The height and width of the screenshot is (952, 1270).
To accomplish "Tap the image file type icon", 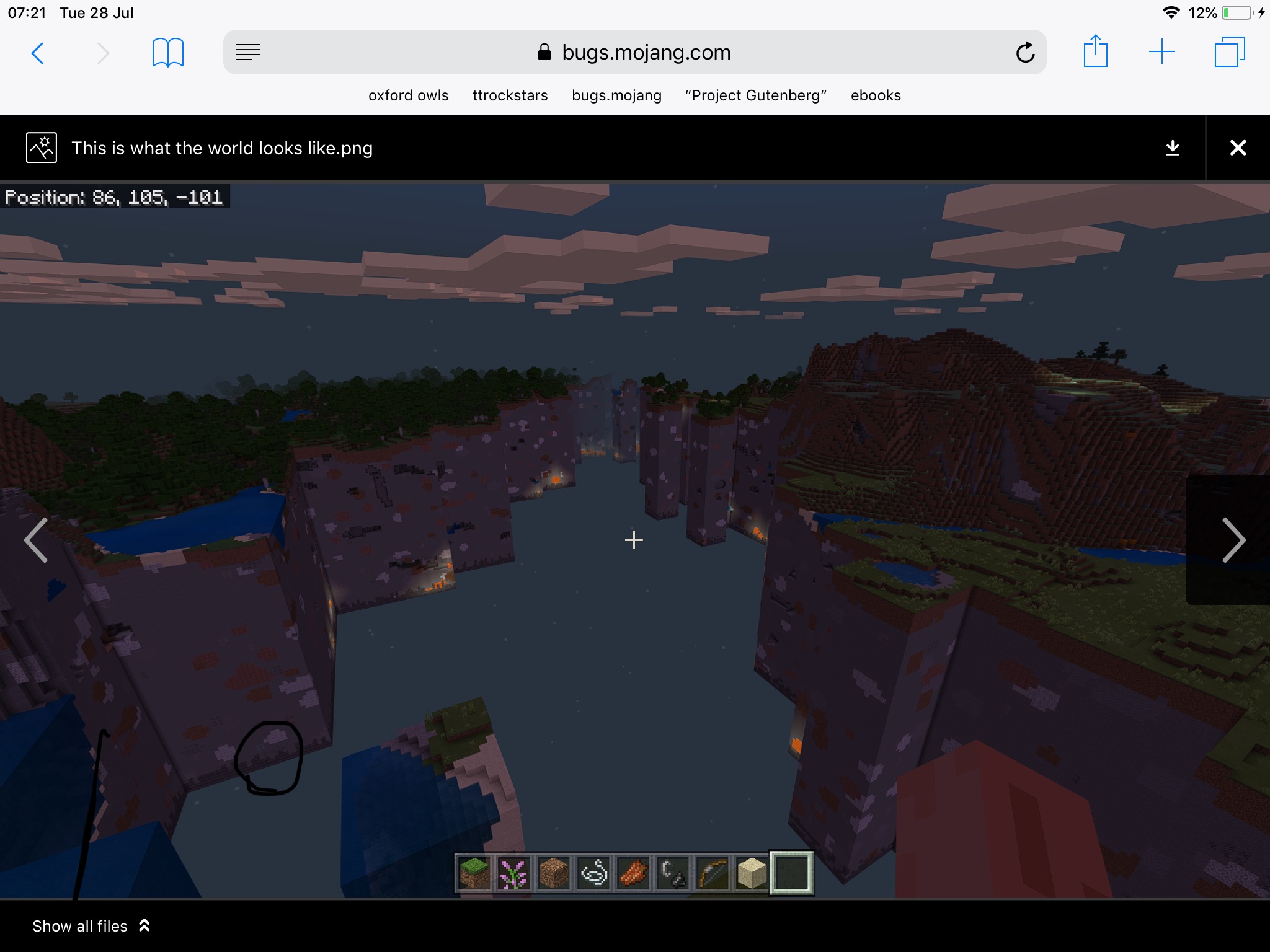I will (x=42, y=148).
